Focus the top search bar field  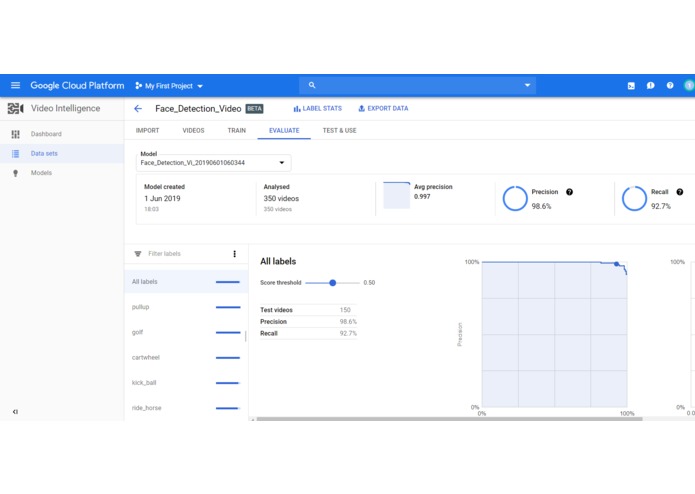coord(417,85)
